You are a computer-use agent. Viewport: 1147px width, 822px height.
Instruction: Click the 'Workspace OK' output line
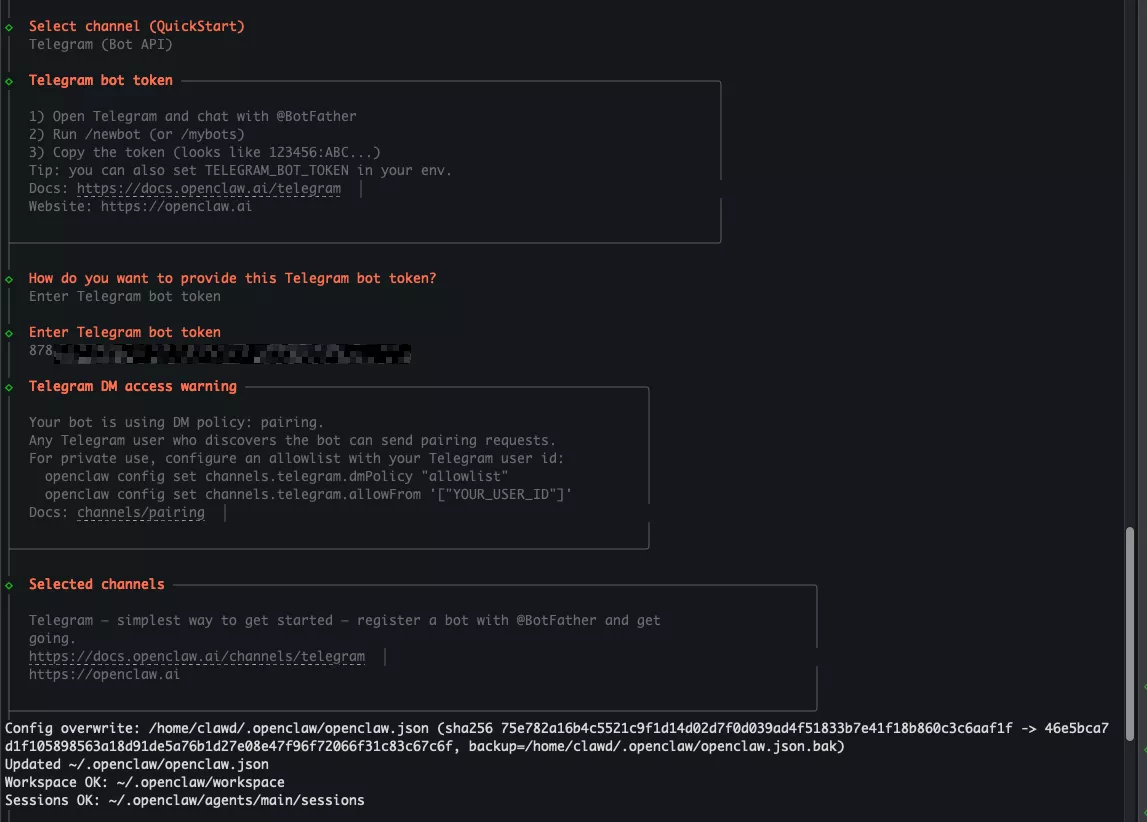point(145,783)
